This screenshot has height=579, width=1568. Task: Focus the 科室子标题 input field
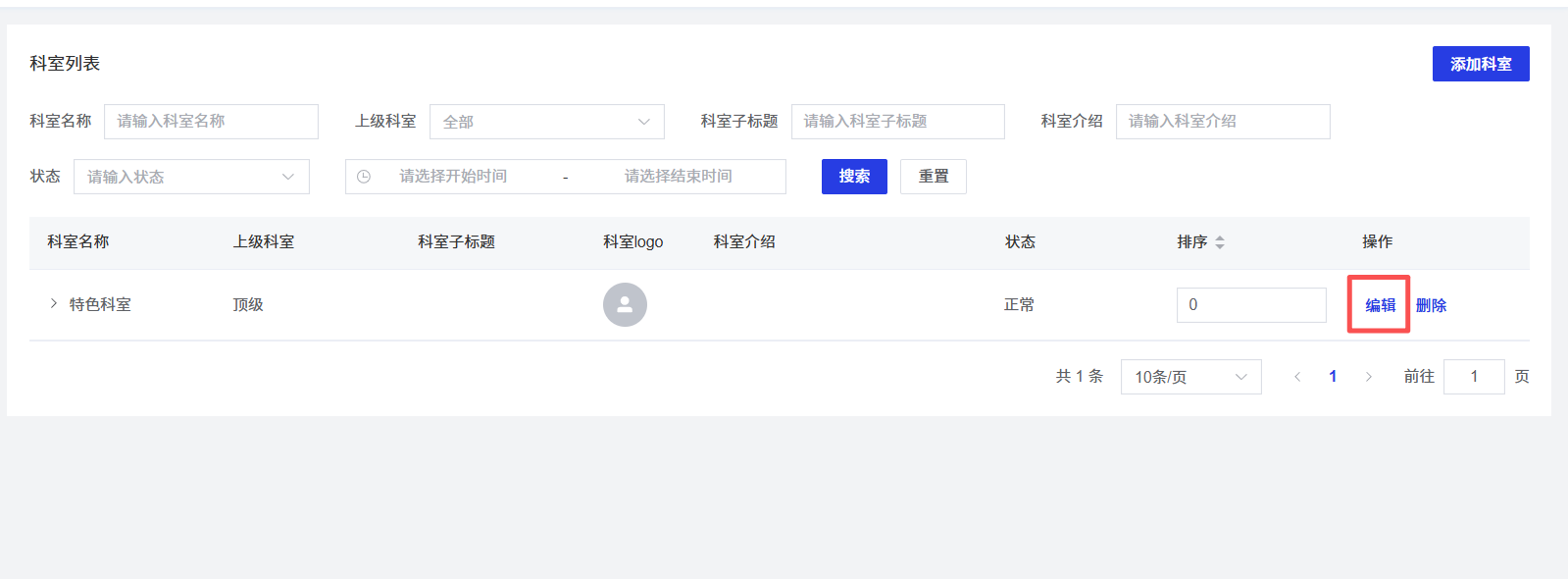pos(897,122)
